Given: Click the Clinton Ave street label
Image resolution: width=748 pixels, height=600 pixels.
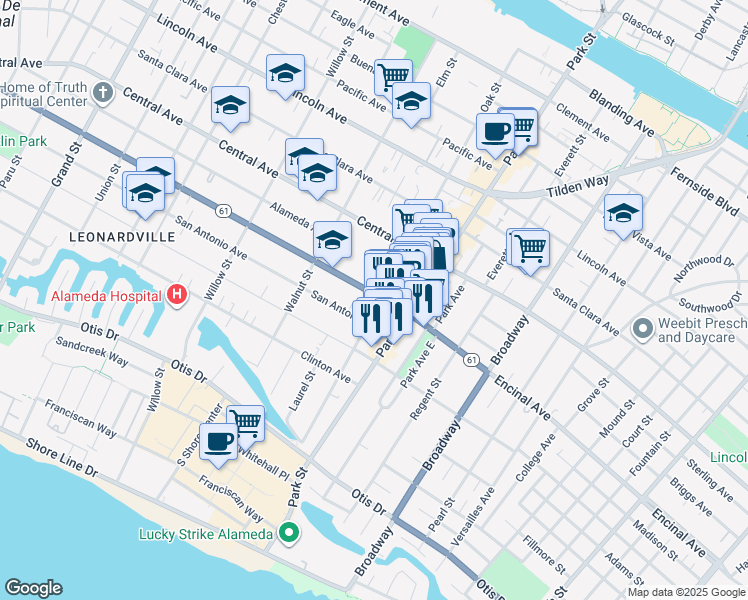Looking at the screenshot, I should click(x=325, y=367).
